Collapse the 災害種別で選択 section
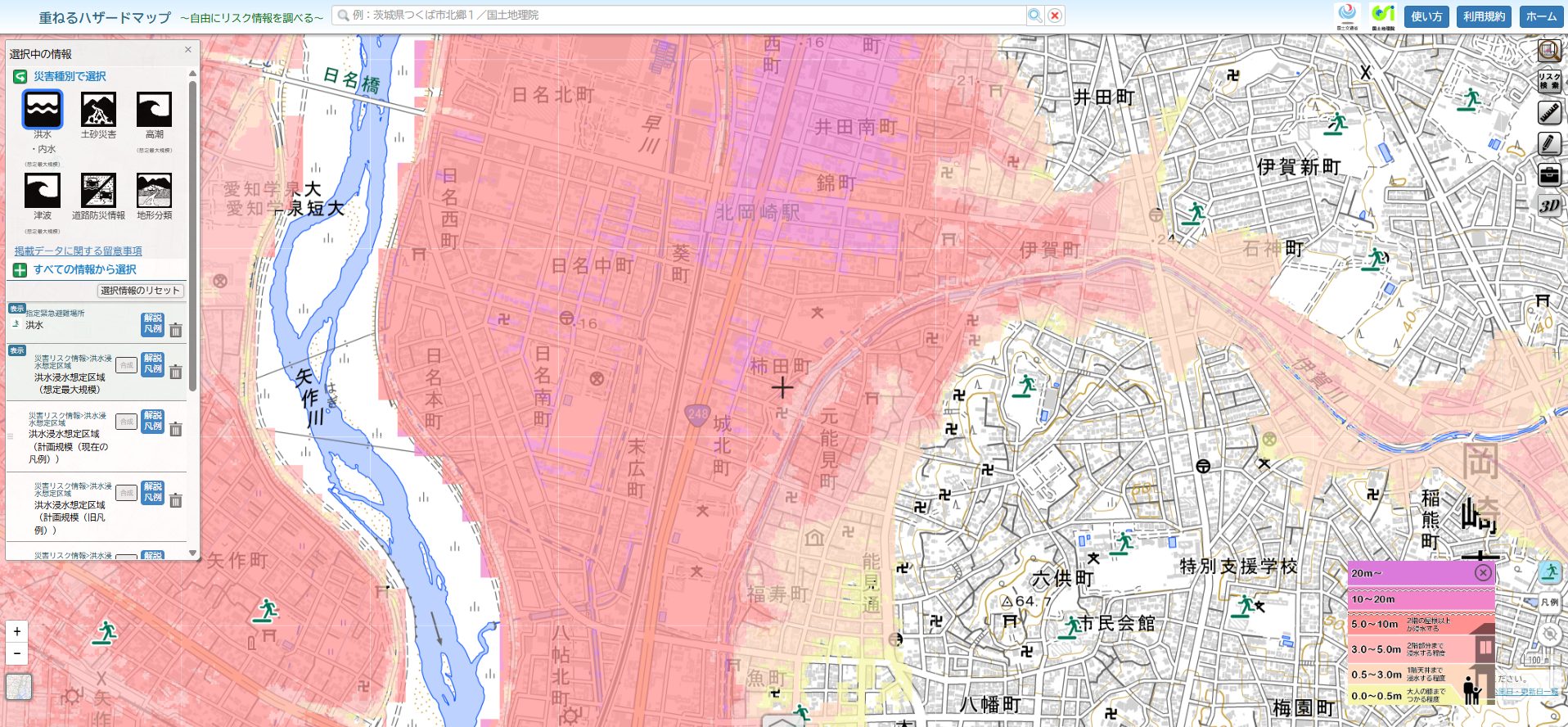This screenshot has height=727, width=1568. click(x=20, y=77)
